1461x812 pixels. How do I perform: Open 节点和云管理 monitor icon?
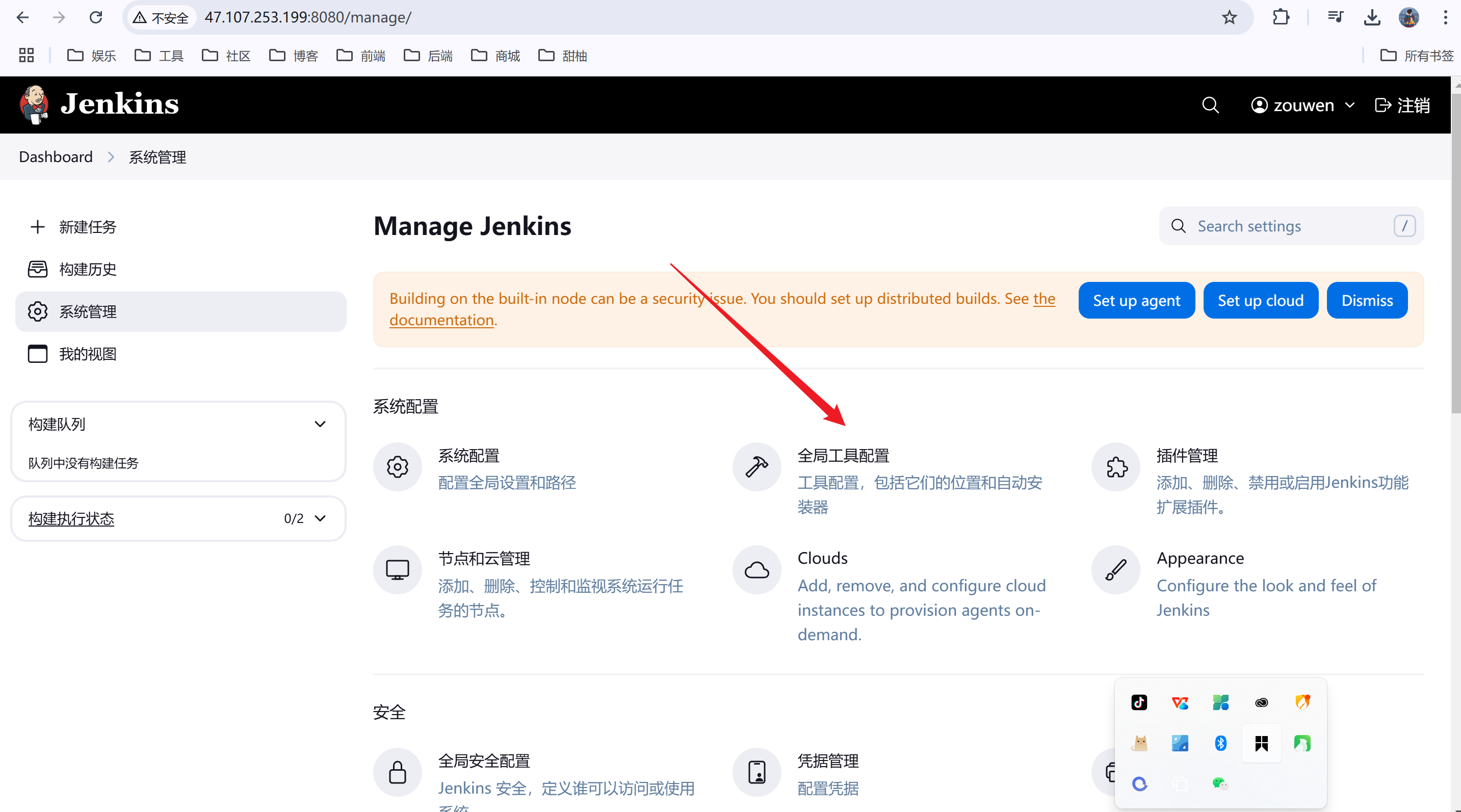tap(397, 569)
